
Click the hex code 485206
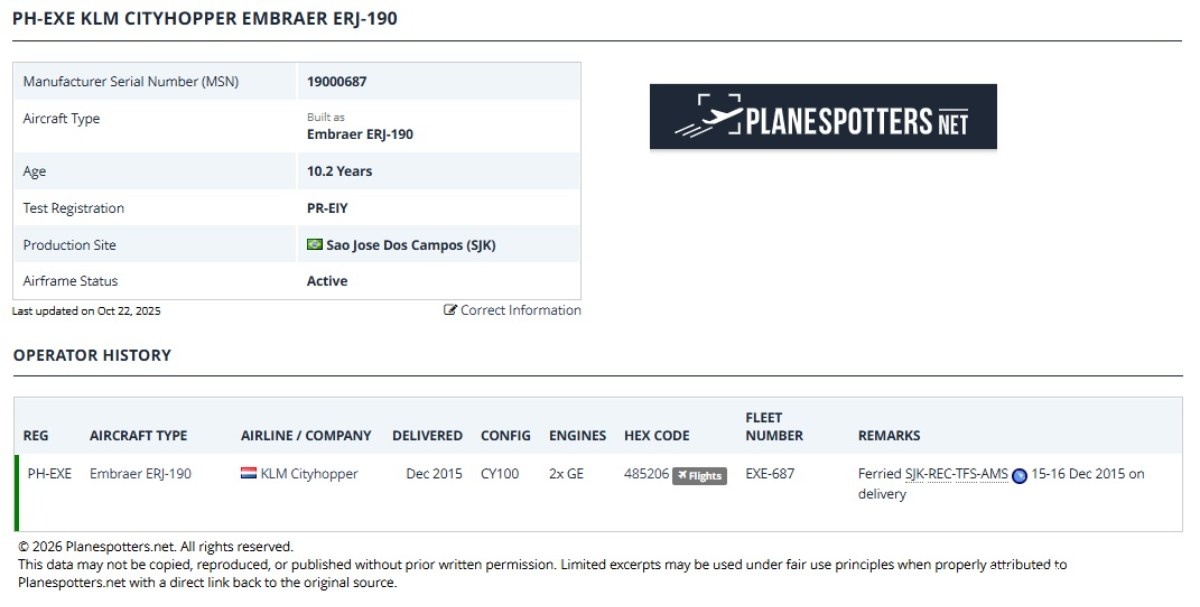pos(646,474)
